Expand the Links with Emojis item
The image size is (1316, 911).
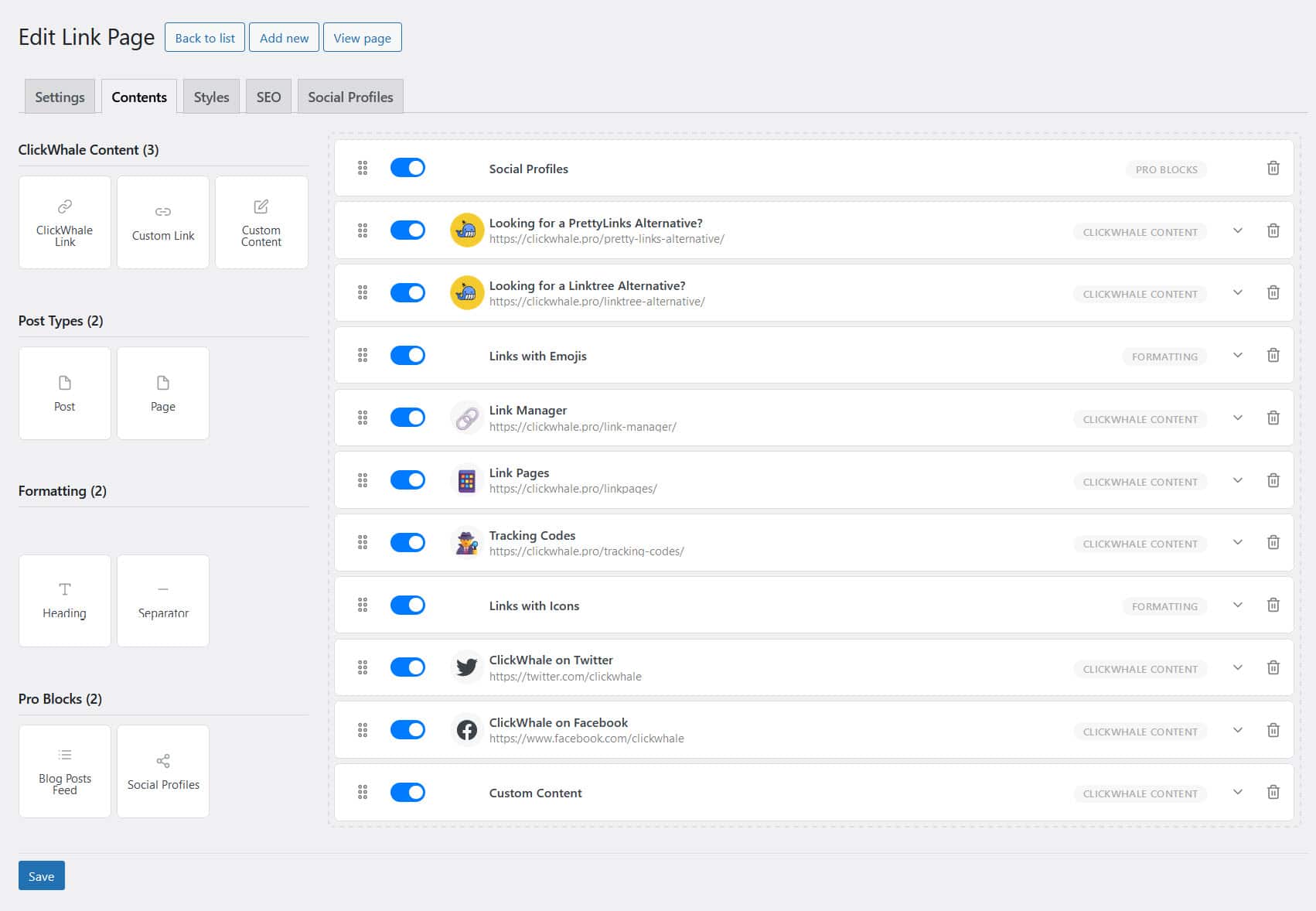pyautogui.click(x=1237, y=356)
